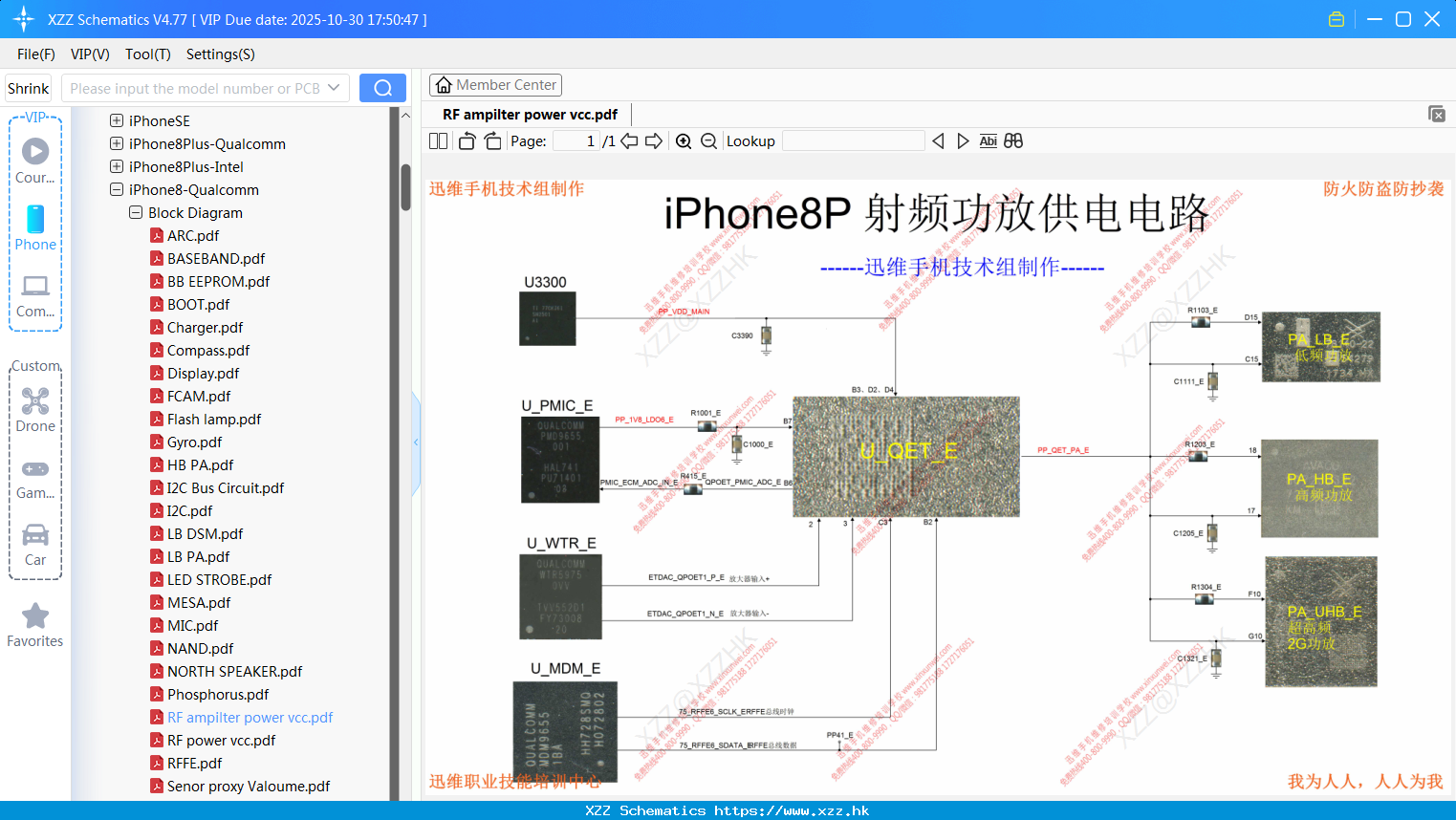Open RF power vcc.pdf
Screen dimensions: 1456x820
click(x=221, y=740)
